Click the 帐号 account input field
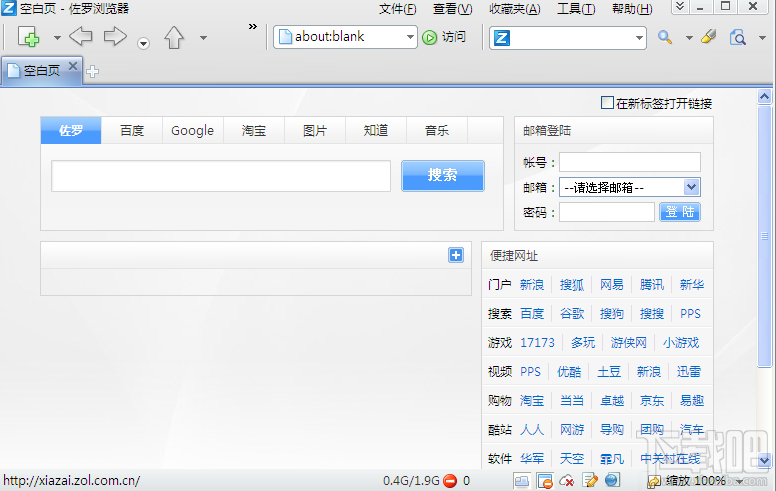The width and height of the screenshot is (776, 491). click(x=630, y=162)
